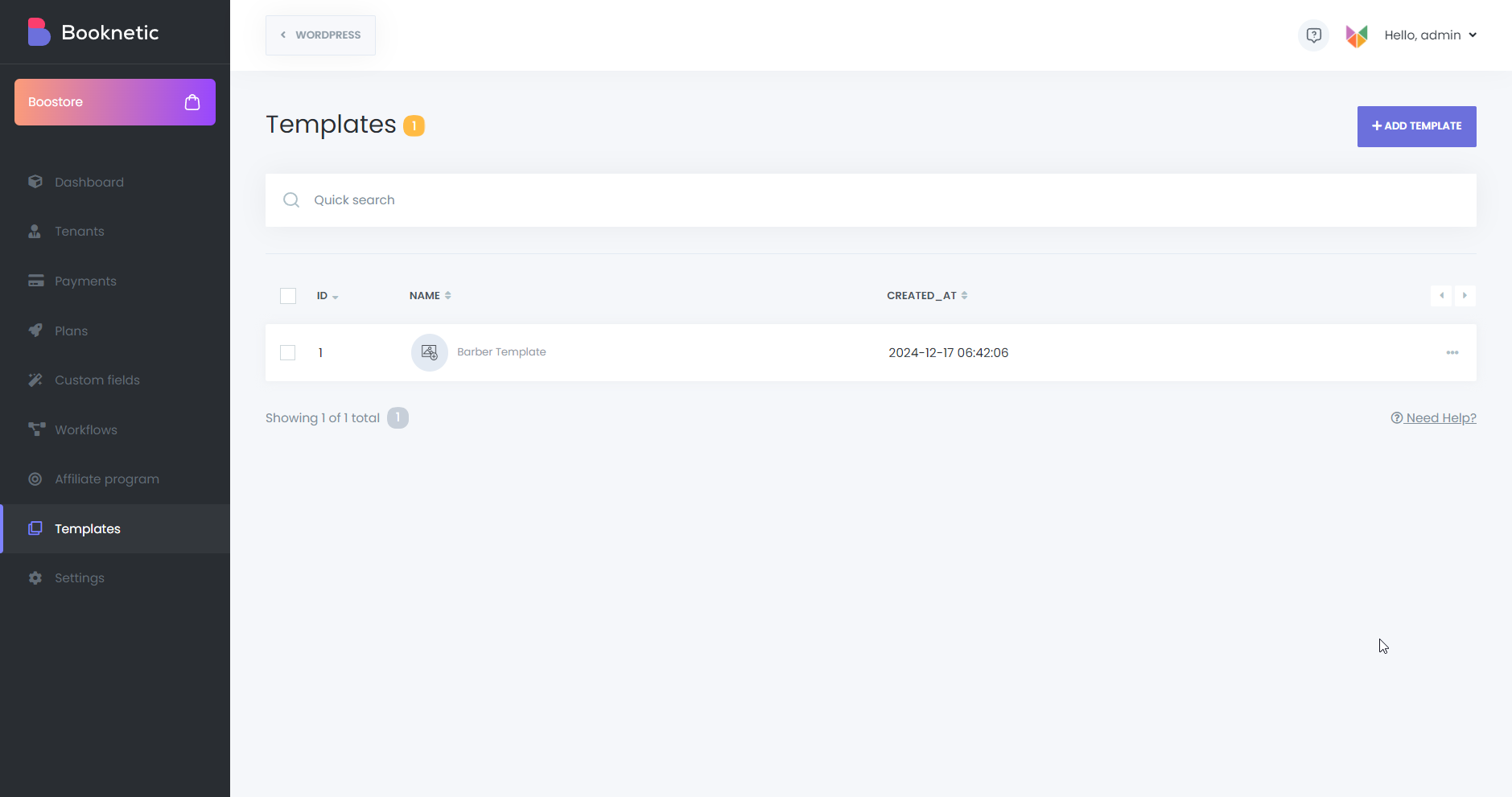Click the admin avatar icon
Screen dimensions: 1512x797
(x=1357, y=35)
